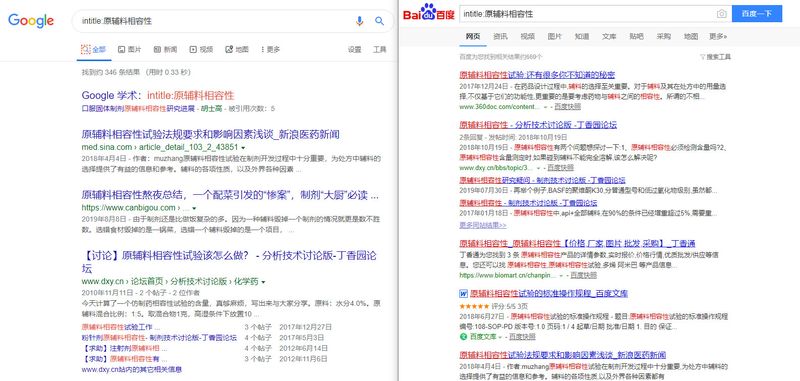Image resolution: width=800 pixels, height=381 pixels.
Task: Open 原辅料相容性【价格 厂家 图片 批发 采购】丁香通 result
Action: pos(577,243)
